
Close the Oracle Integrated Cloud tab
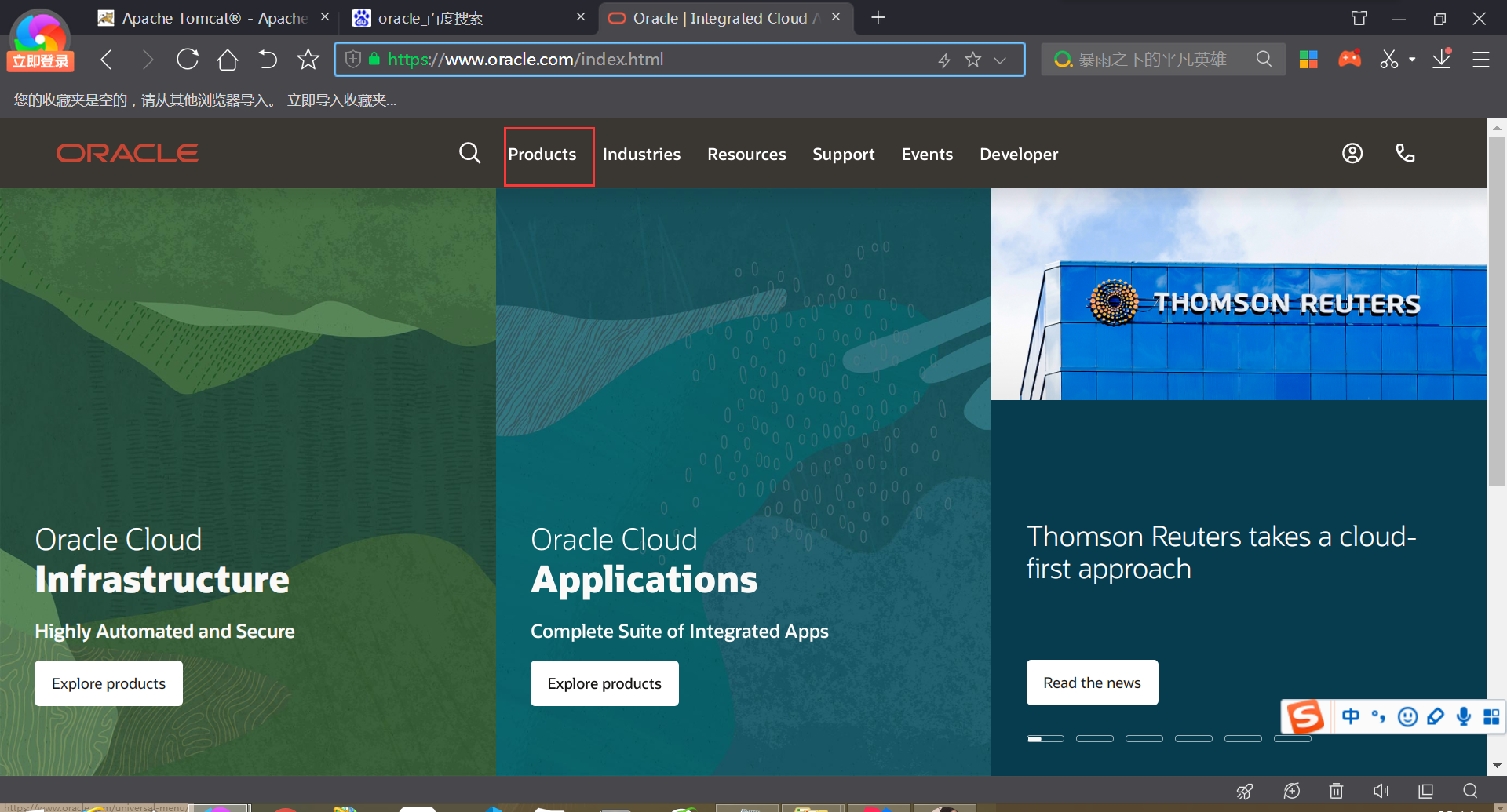point(836,16)
